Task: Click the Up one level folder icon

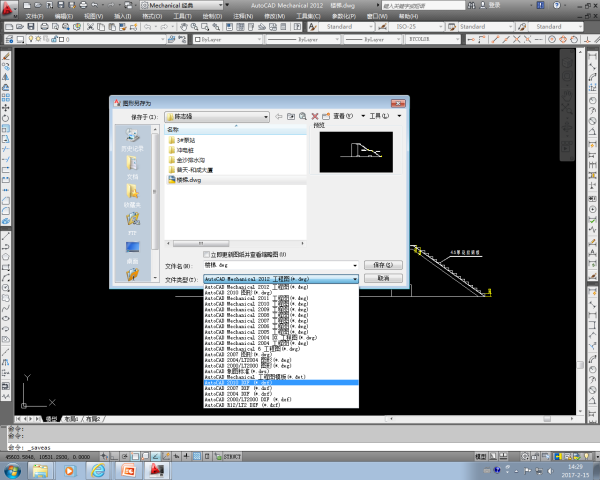Action: [x=291, y=116]
